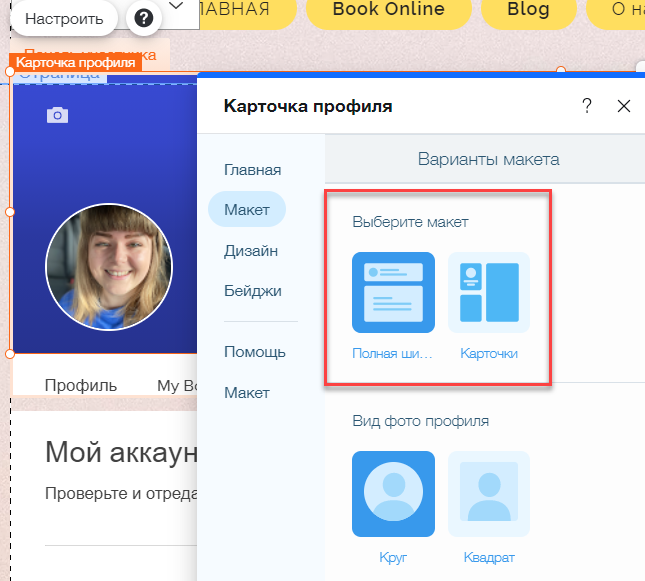Viewport: 645px width, 581px height.
Task: Open the Book Online menu item
Action: point(388,9)
